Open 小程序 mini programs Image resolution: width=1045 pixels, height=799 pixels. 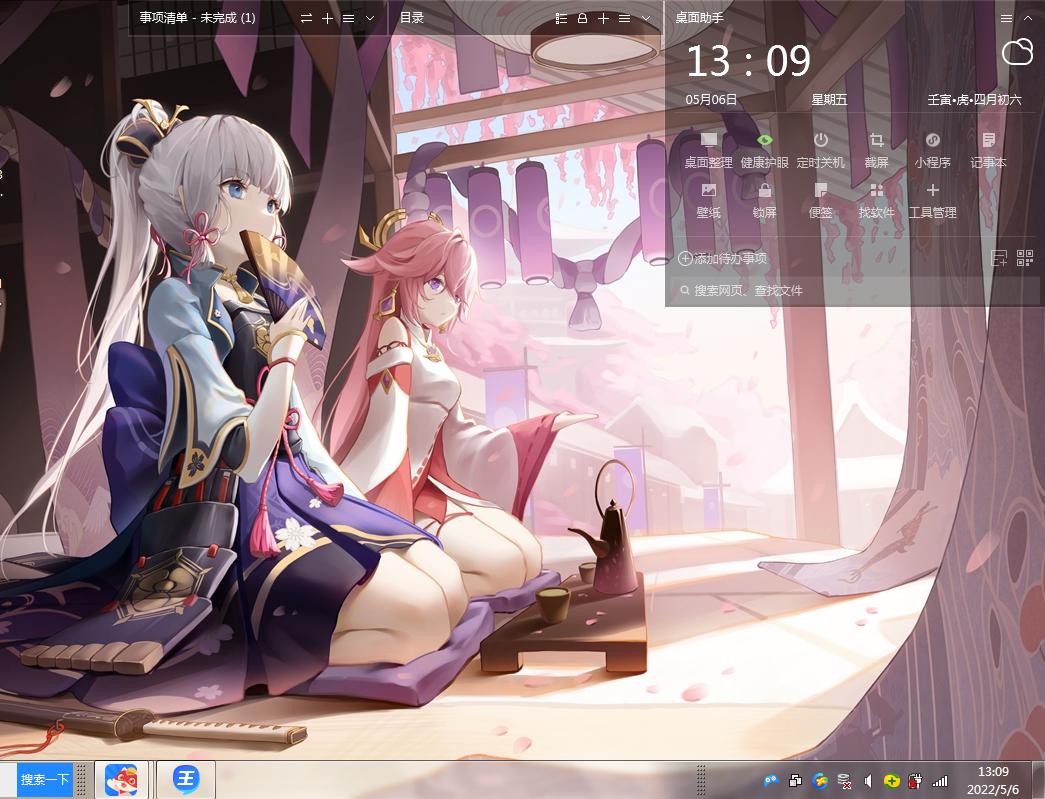click(x=932, y=151)
